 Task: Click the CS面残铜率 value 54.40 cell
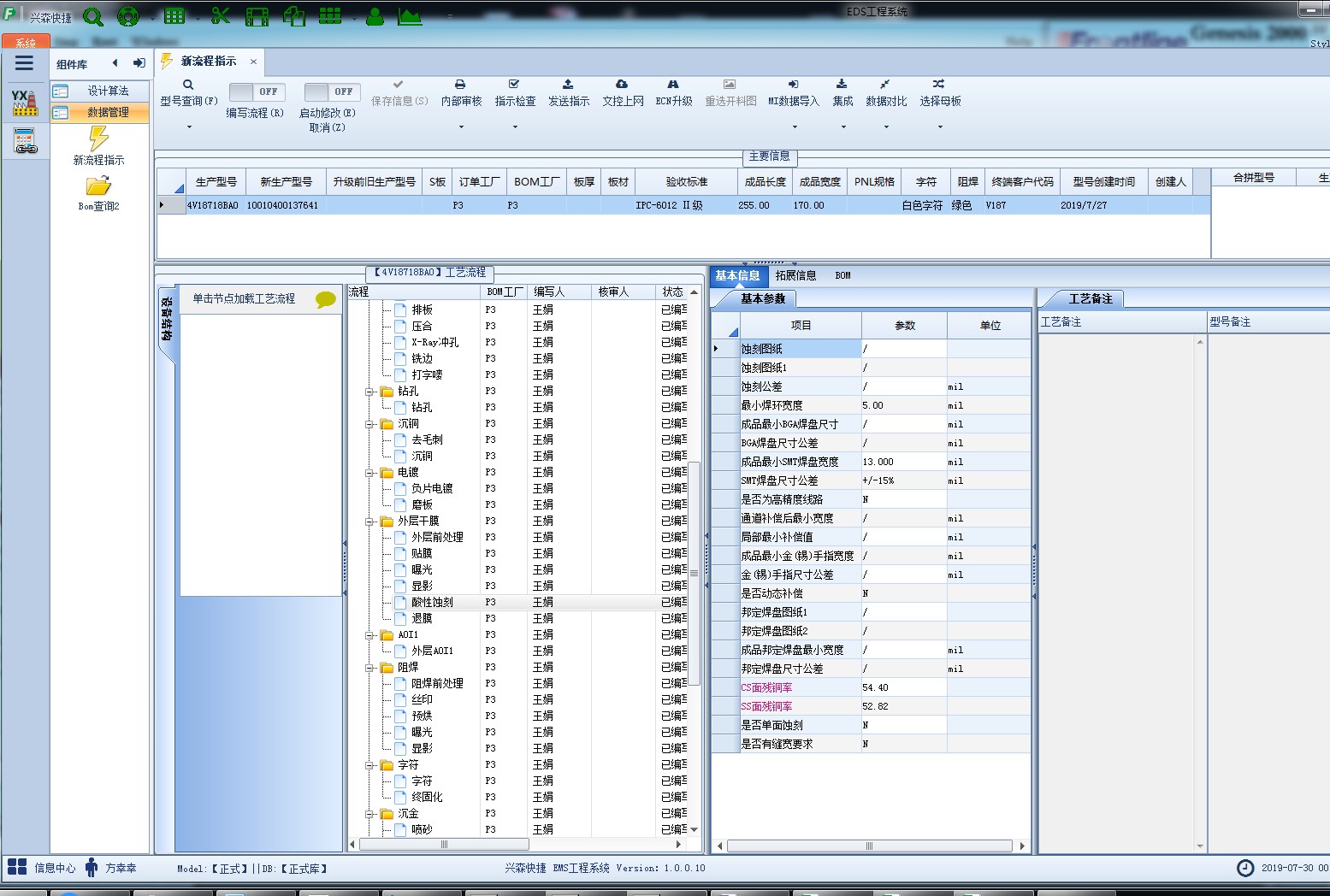pos(903,687)
